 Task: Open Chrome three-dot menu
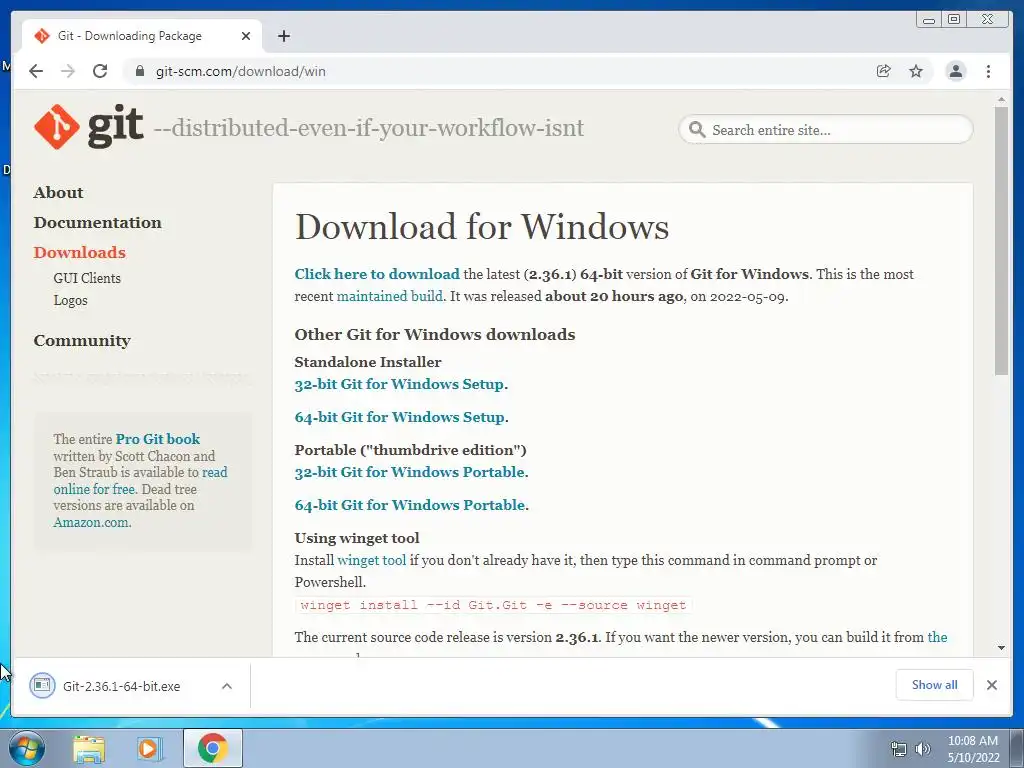point(988,71)
